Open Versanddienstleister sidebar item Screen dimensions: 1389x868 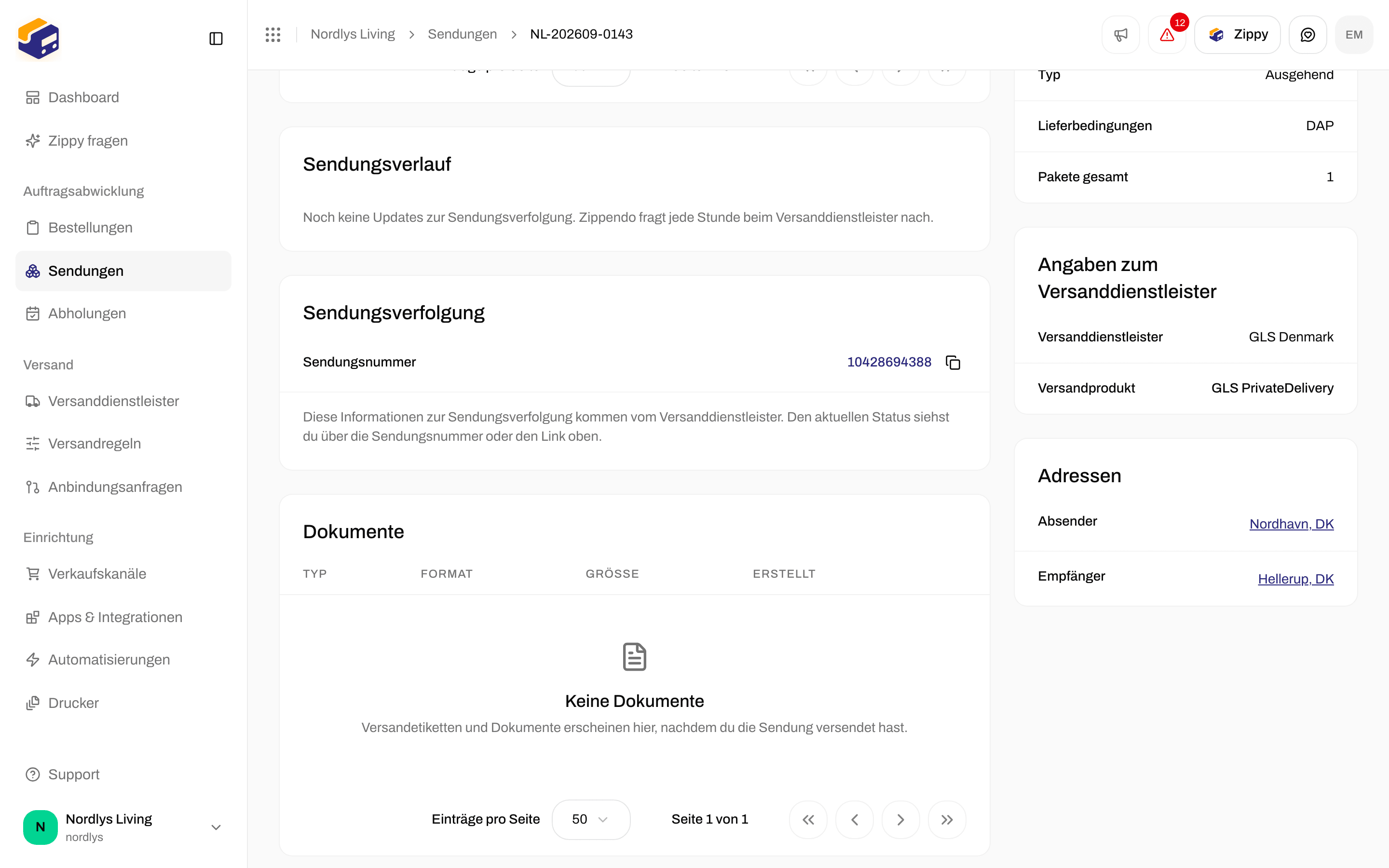(123, 401)
